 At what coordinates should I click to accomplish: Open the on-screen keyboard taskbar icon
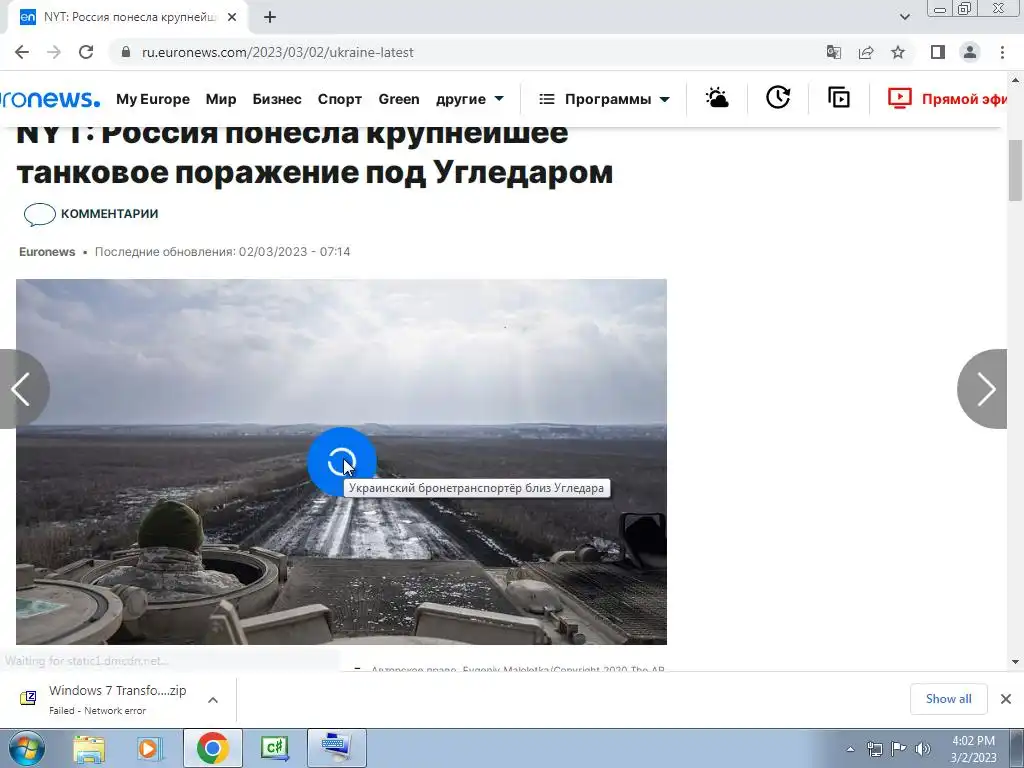click(x=337, y=748)
